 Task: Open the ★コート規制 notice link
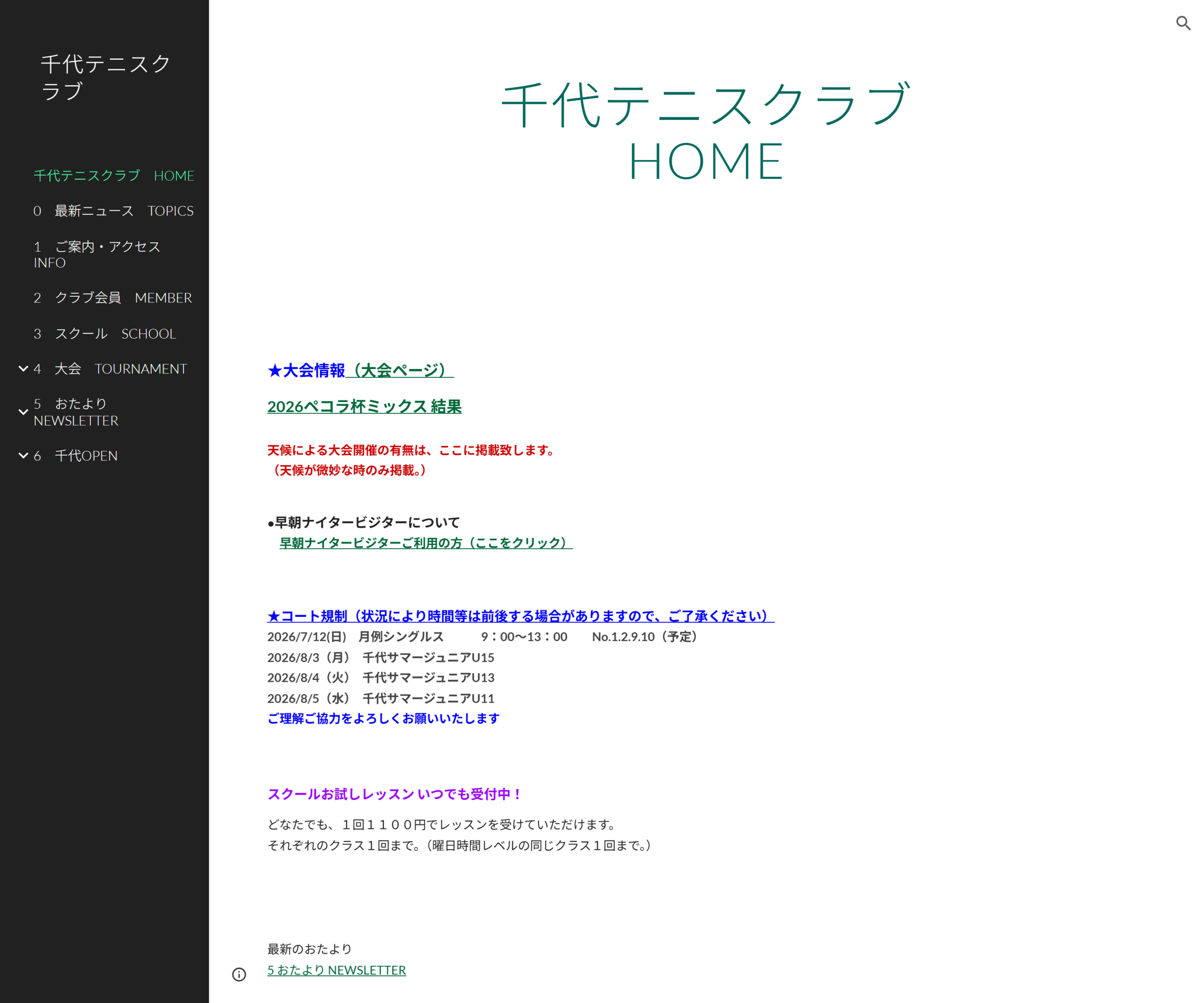click(x=521, y=616)
